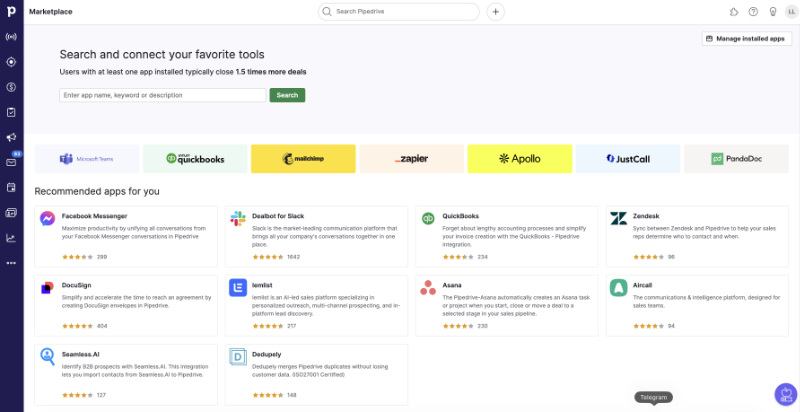This screenshot has width=800, height=412.
Task: Click the green Search button
Action: (x=287, y=95)
